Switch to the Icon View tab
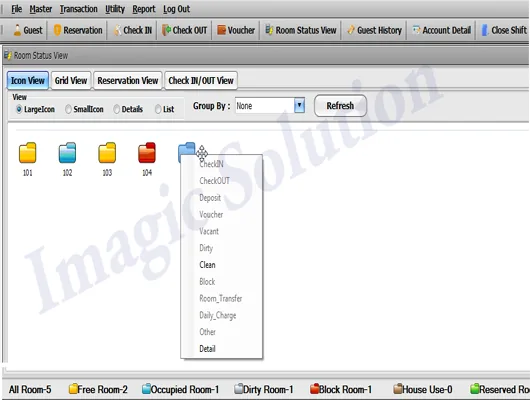The height and width of the screenshot is (400, 530). (x=28, y=80)
